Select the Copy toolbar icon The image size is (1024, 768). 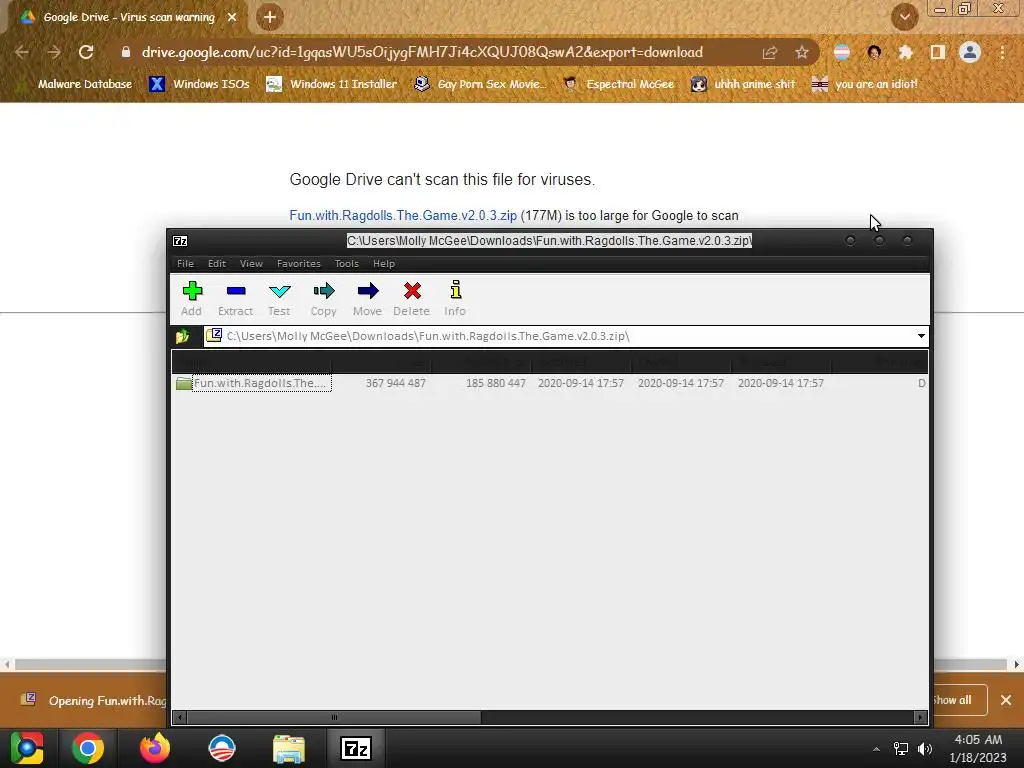(x=323, y=291)
